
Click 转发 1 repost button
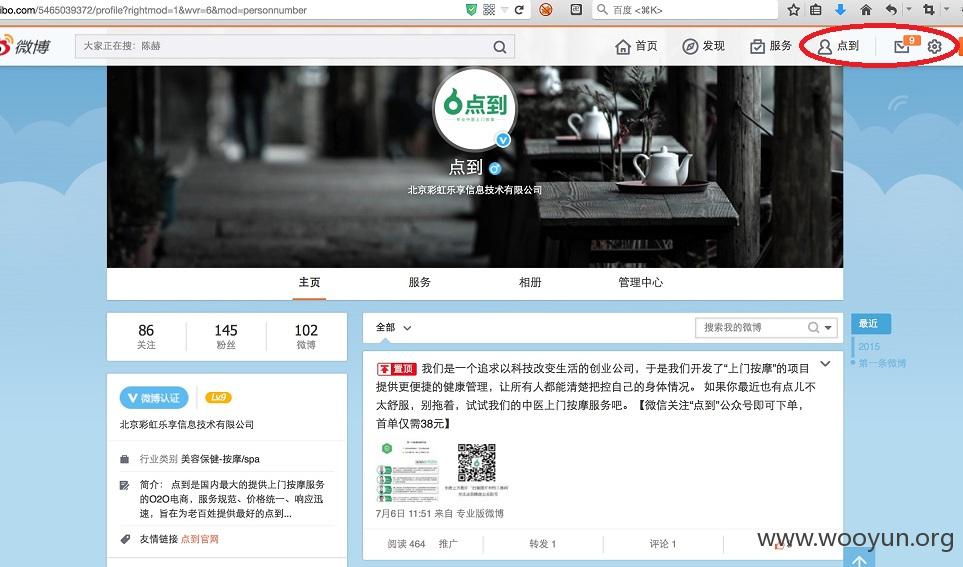542,544
